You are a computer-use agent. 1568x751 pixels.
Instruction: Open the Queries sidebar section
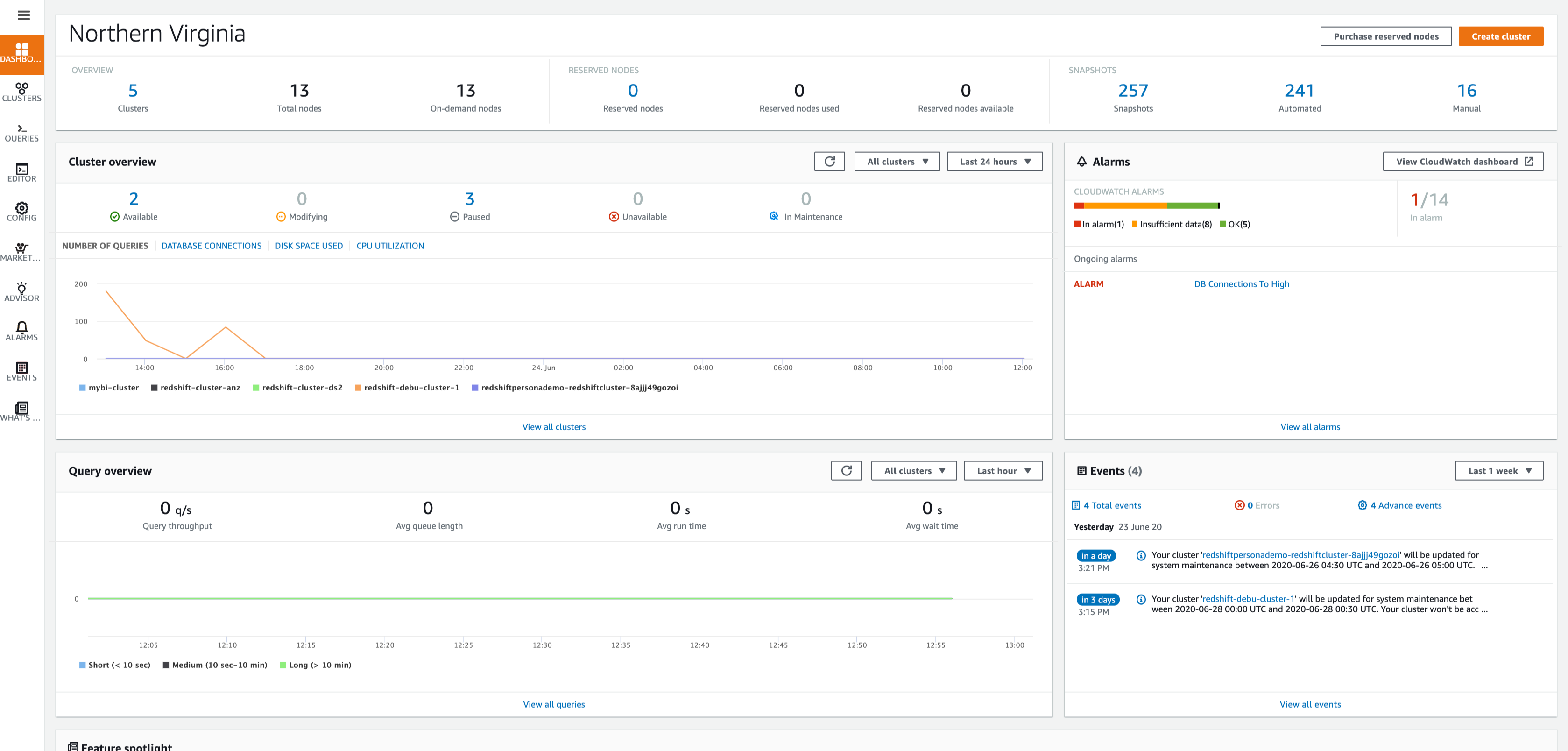[22, 132]
